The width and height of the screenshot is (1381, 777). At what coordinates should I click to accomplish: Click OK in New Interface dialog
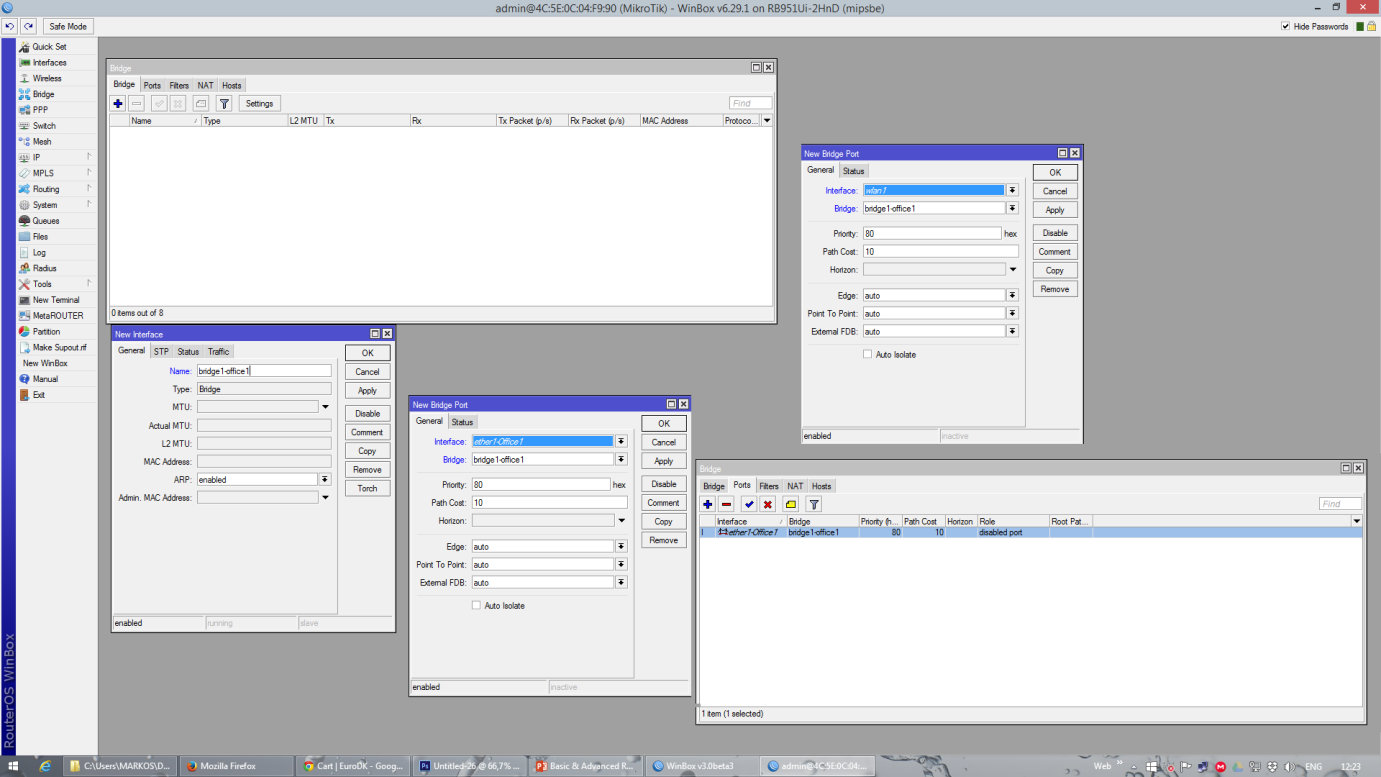(x=367, y=353)
